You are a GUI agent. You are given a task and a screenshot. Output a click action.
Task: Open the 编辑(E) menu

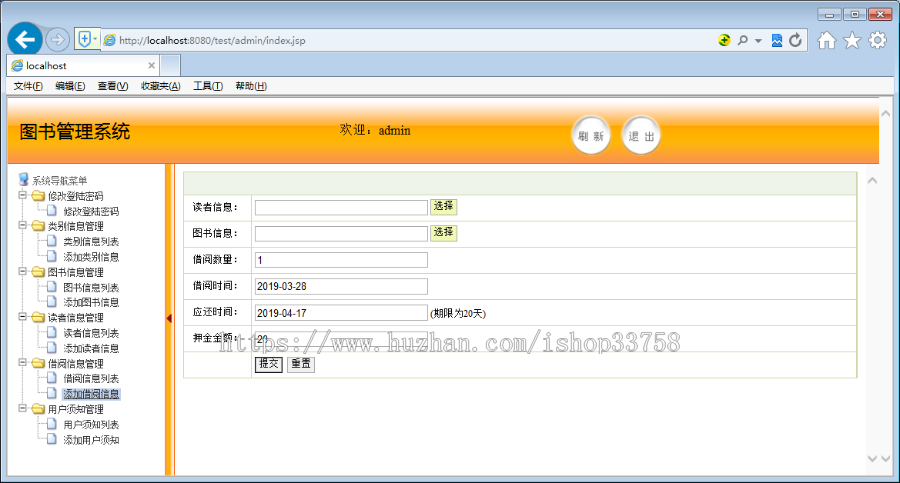click(x=70, y=86)
